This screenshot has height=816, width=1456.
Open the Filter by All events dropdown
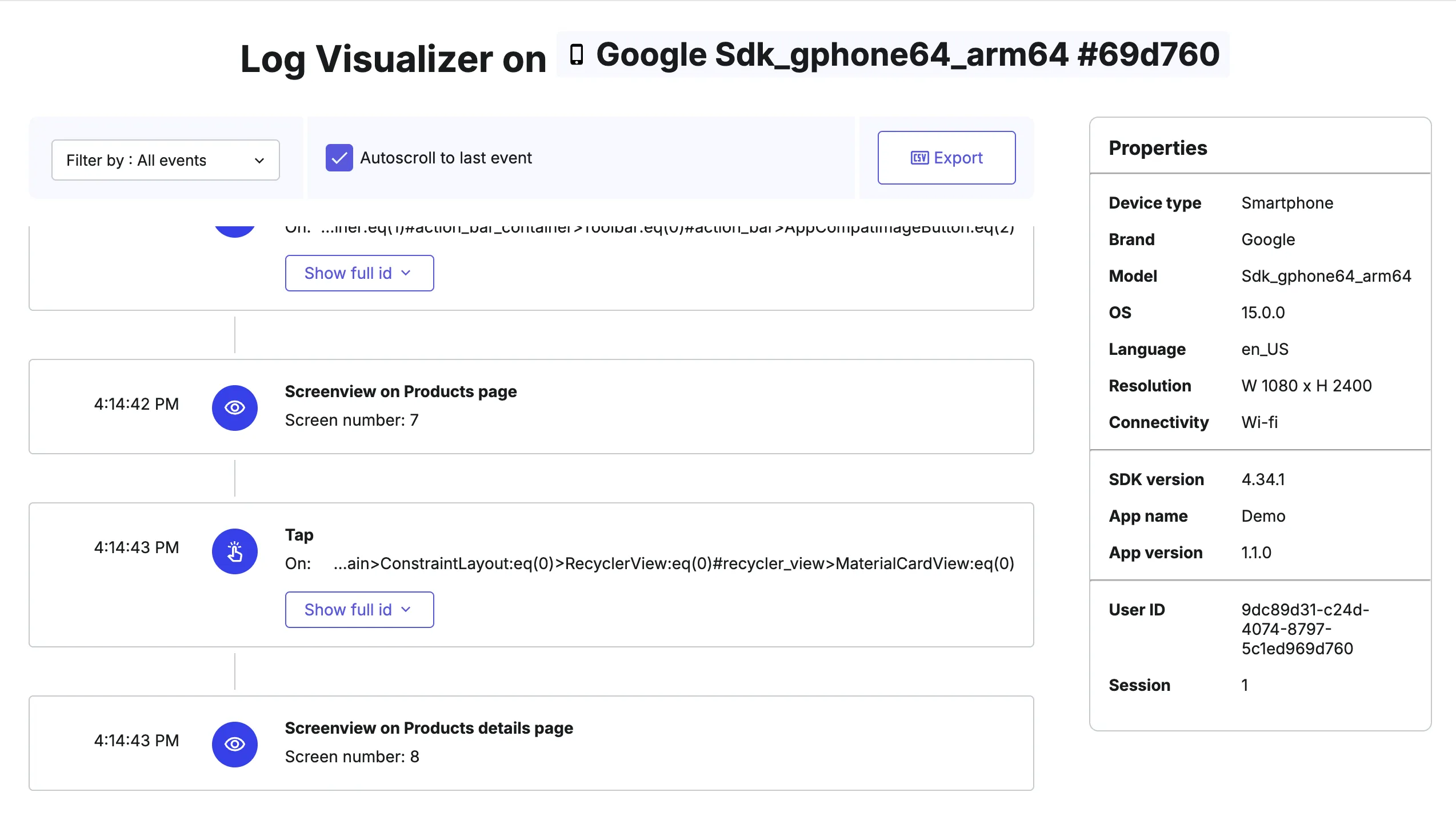165,160
